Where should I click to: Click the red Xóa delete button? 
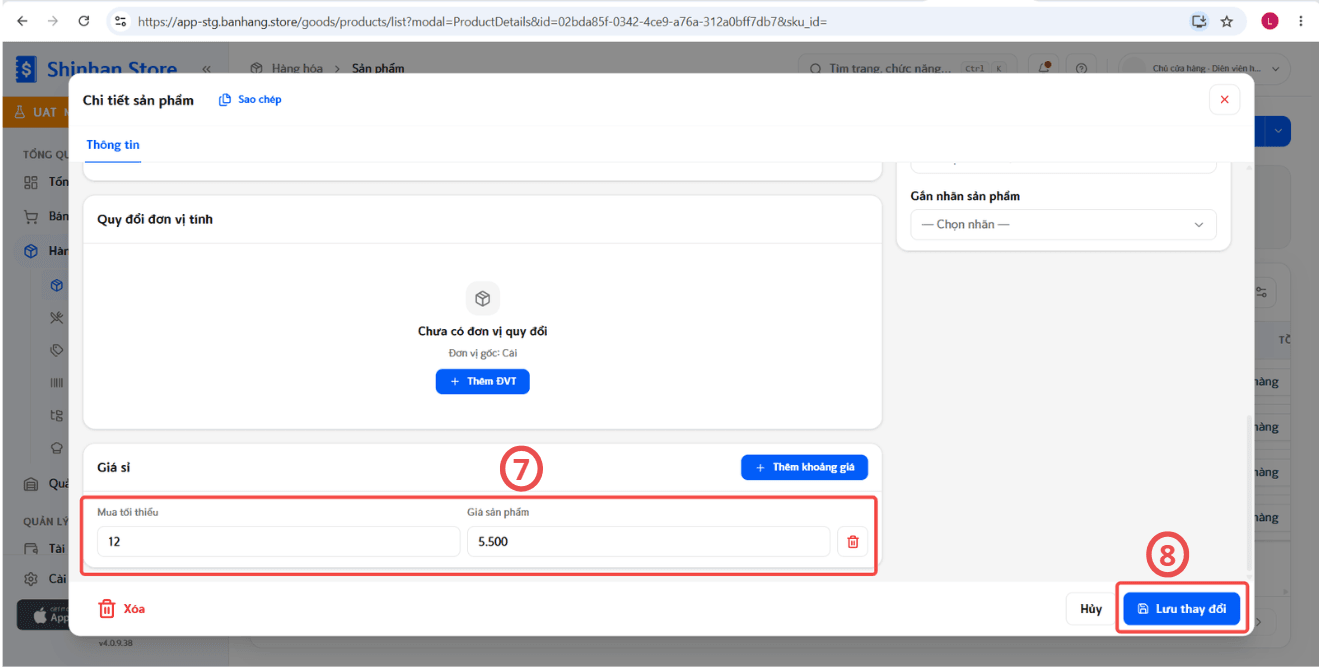[x=121, y=609]
